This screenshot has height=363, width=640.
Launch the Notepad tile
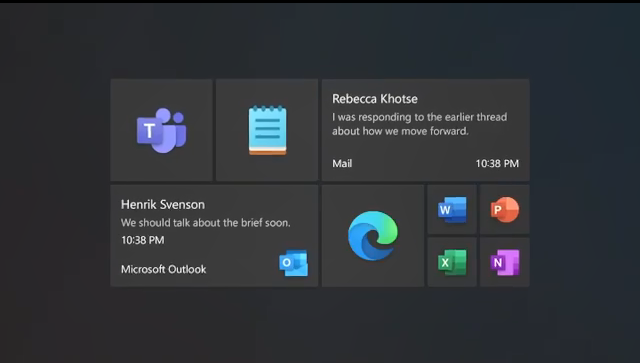pos(267,130)
